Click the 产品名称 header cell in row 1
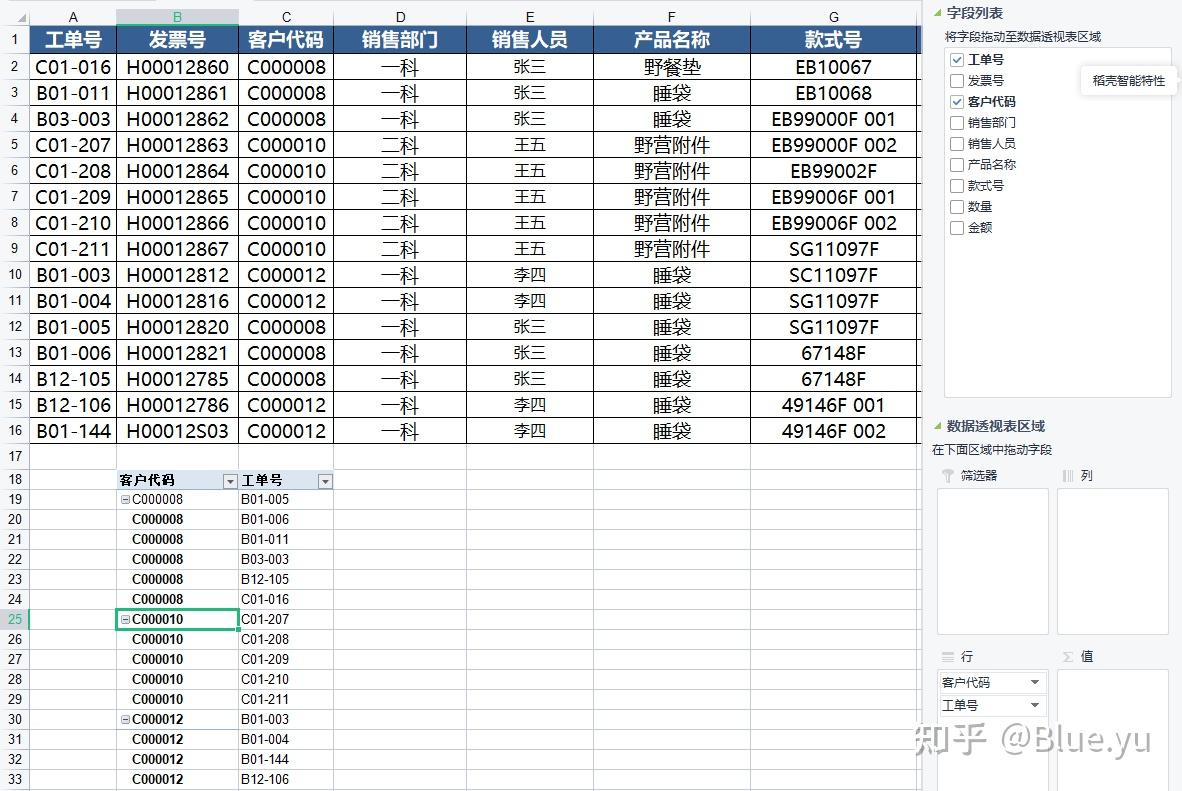Screen dimensions: 1182x791 pyautogui.click(x=672, y=39)
